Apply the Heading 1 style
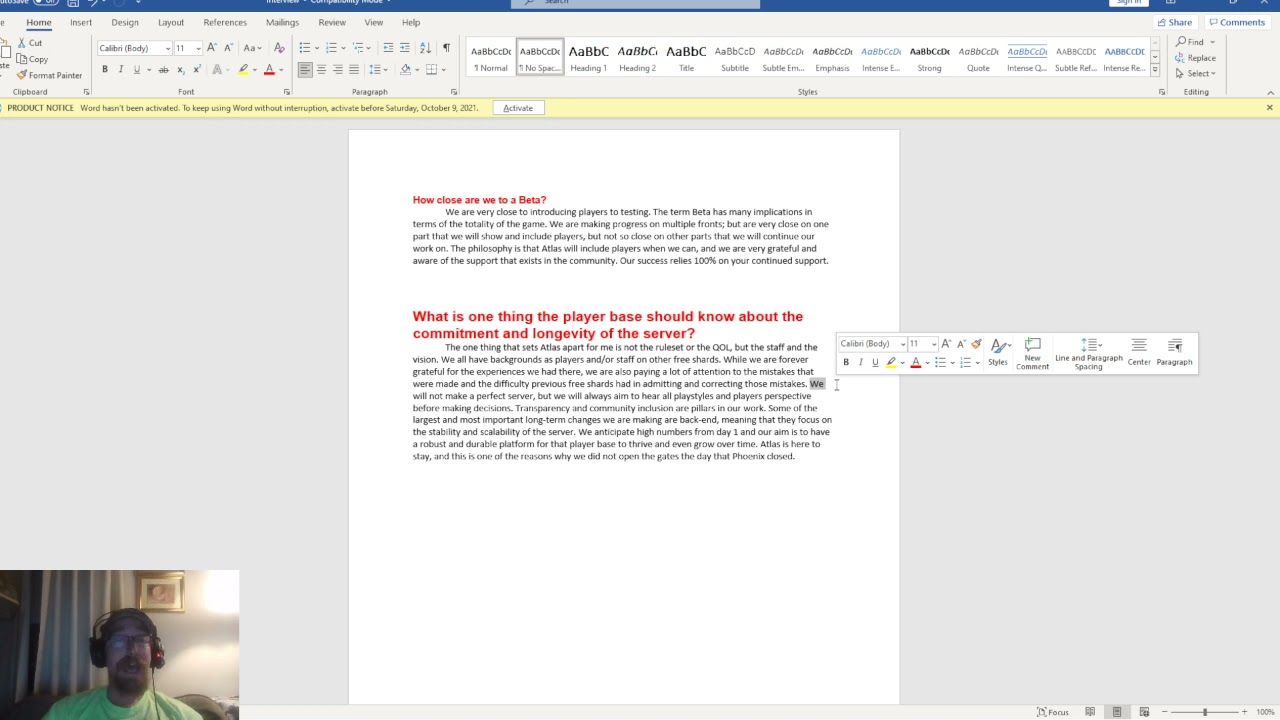 tap(588, 58)
